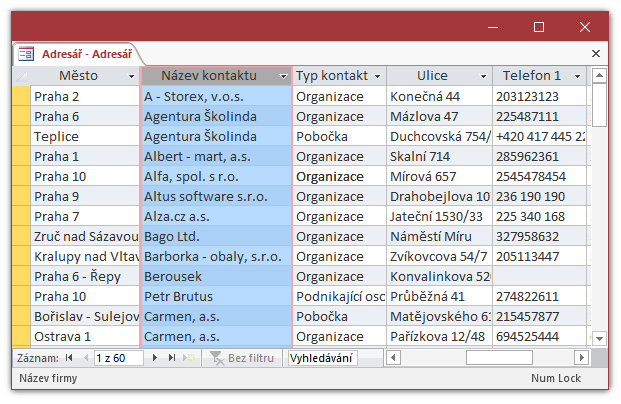Click the Alza.cz a.s. cell
621x404 pixels.
coord(216,216)
